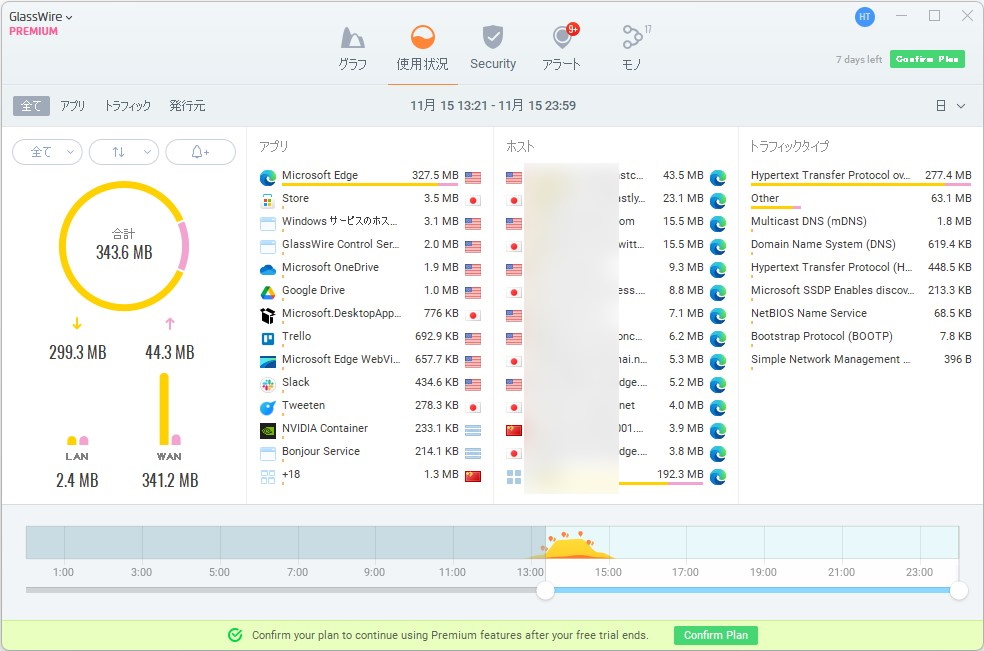
Task: Switch to the トラフィック tab
Action: point(127,105)
